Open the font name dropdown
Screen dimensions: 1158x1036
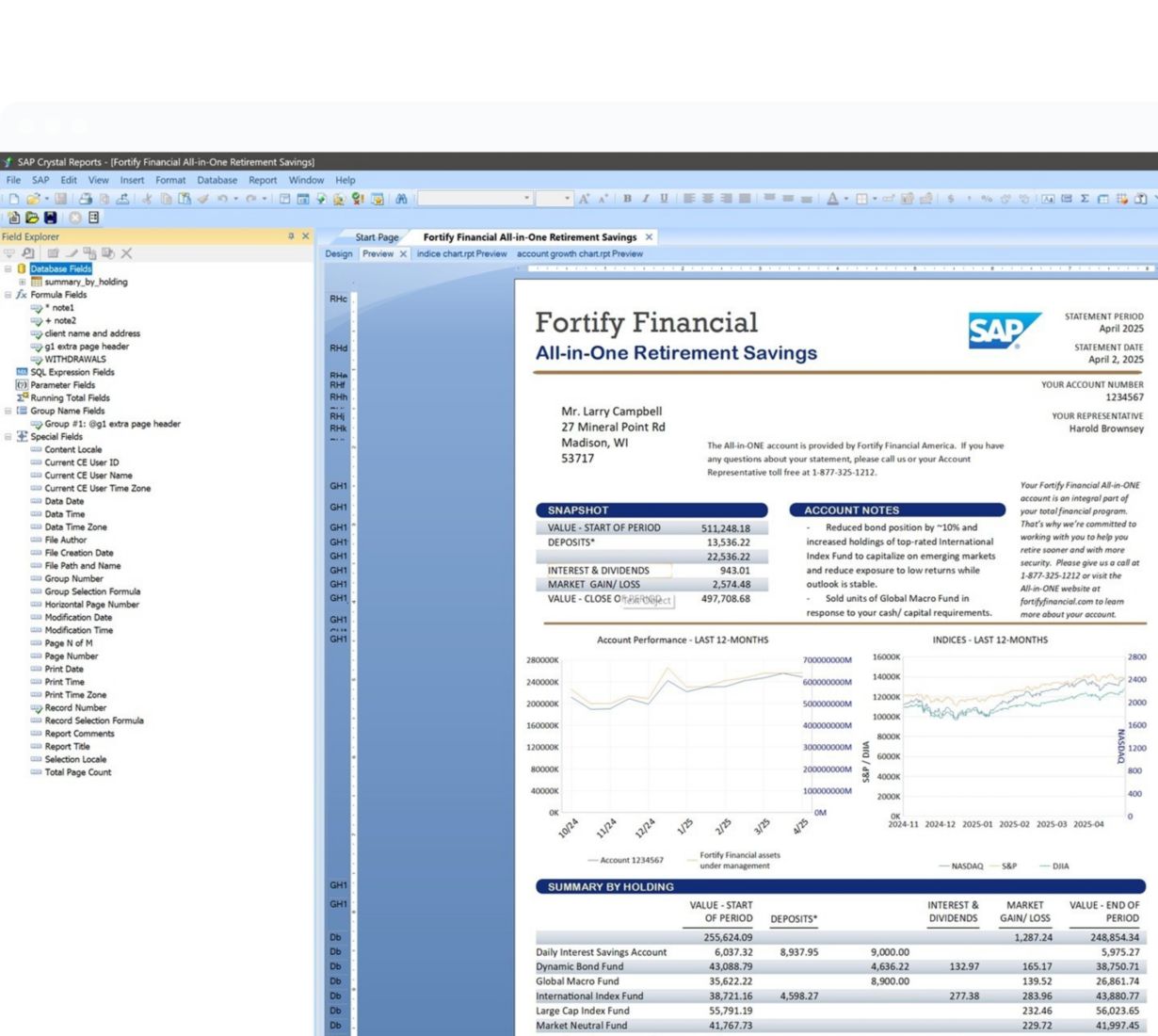[526, 199]
